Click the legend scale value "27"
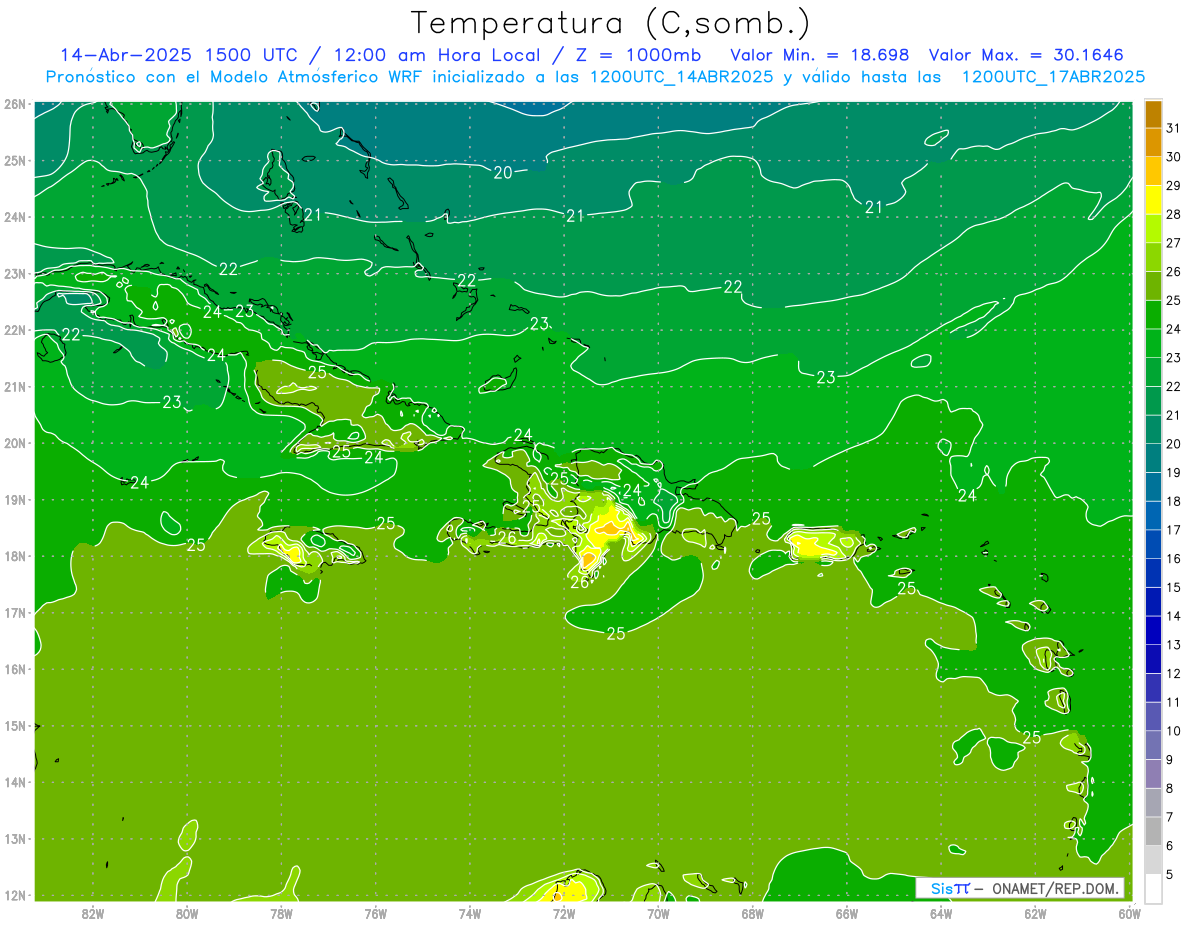 point(1174,242)
